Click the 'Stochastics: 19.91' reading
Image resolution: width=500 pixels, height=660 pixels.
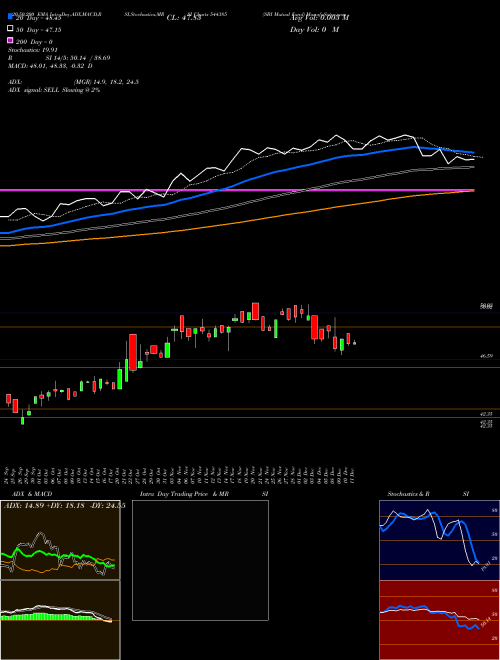pos(32,50)
